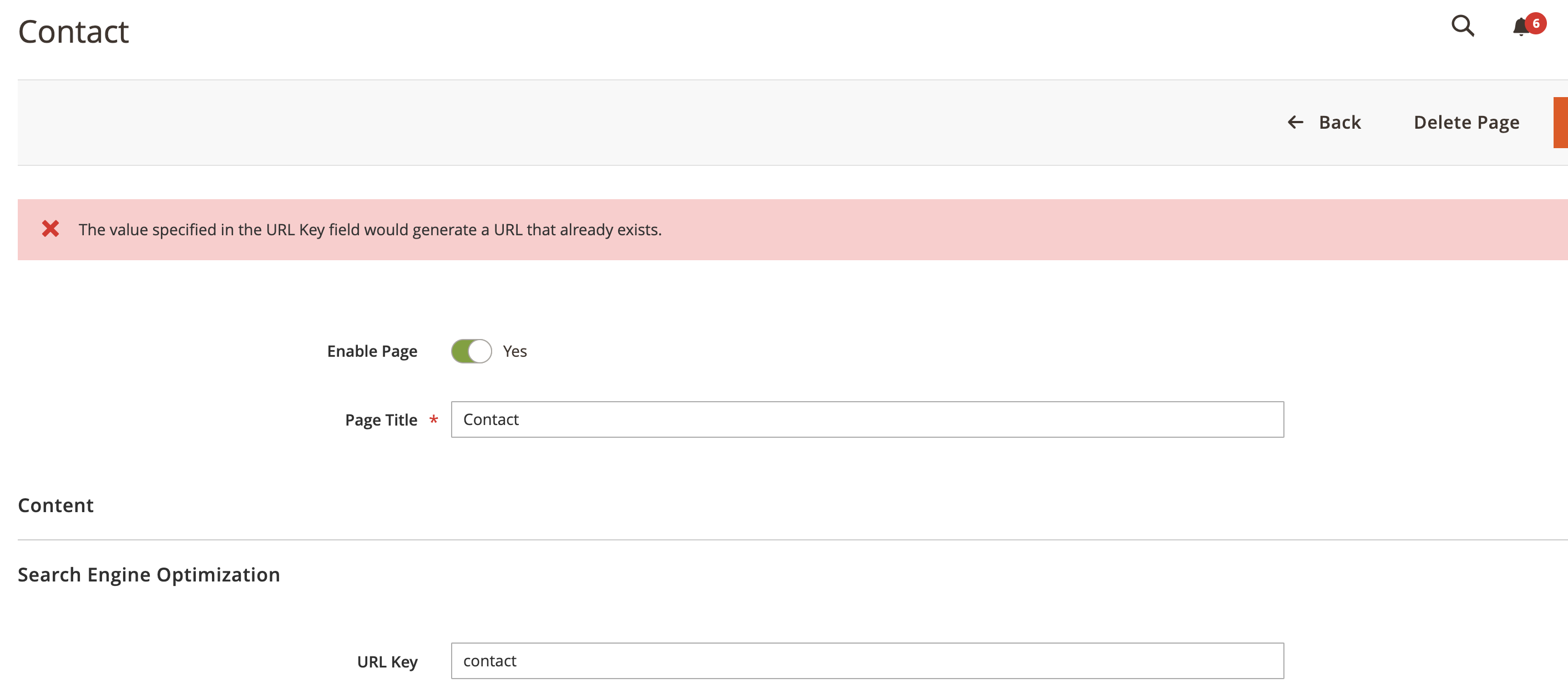The width and height of the screenshot is (1568, 698).
Task: Collapse the Content panel header
Action: click(x=56, y=505)
